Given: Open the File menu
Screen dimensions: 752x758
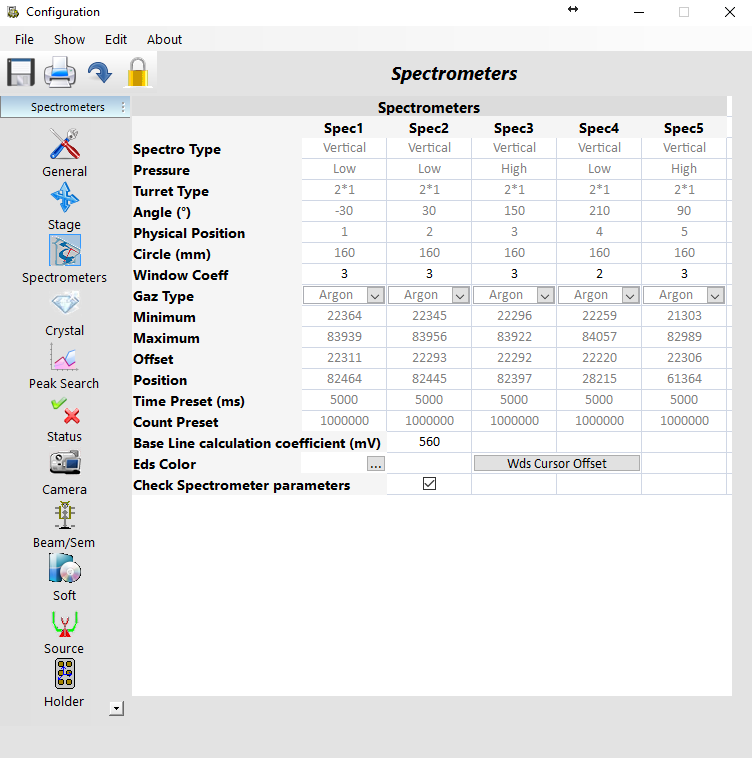Looking at the screenshot, I should point(24,40).
